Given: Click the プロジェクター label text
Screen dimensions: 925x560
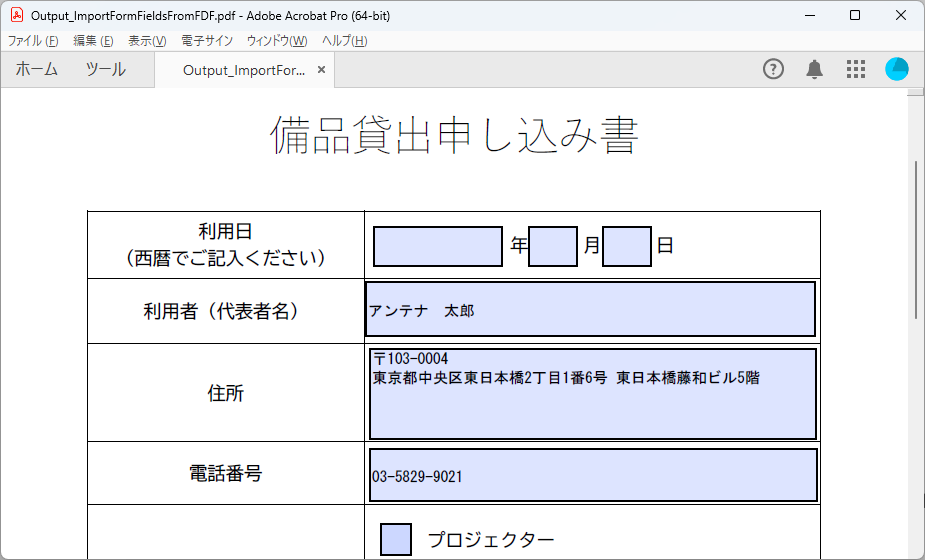Looking at the screenshot, I should click(x=491, y=539).
